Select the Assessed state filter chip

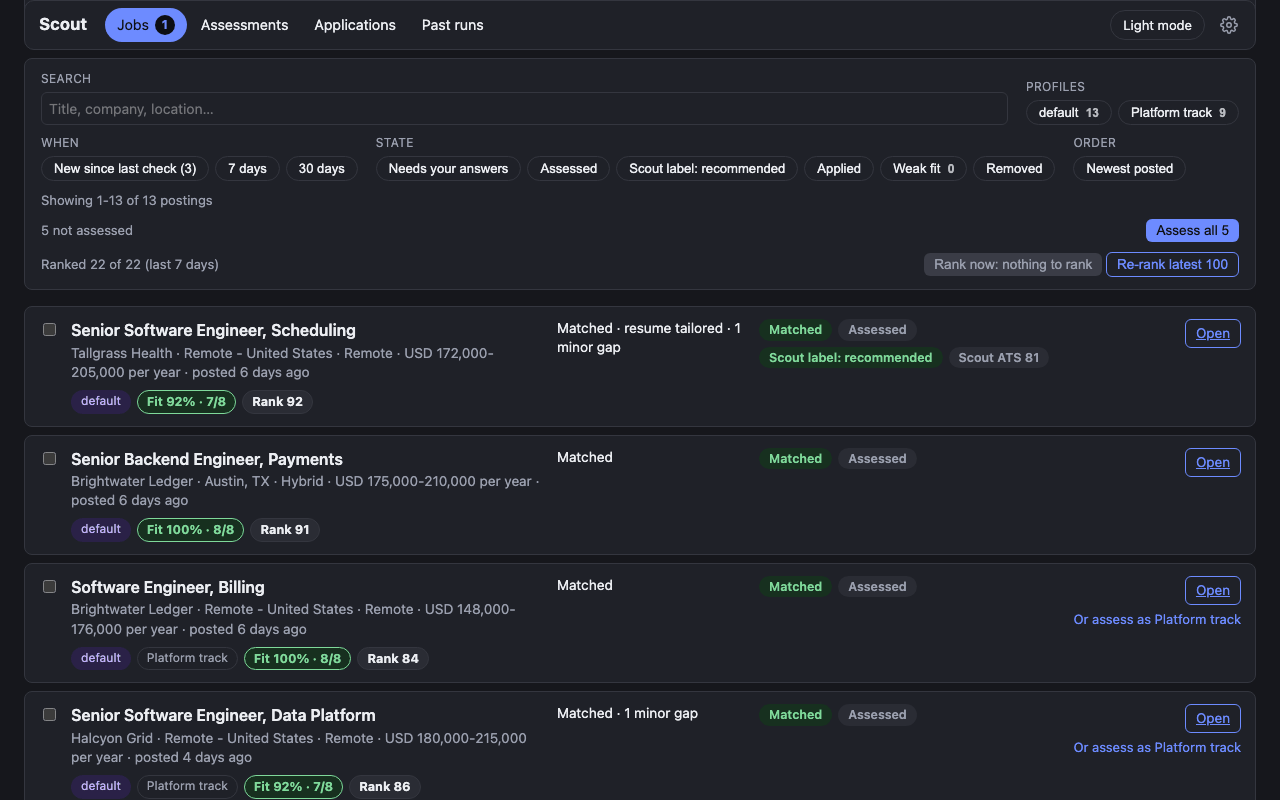point(569,169)
